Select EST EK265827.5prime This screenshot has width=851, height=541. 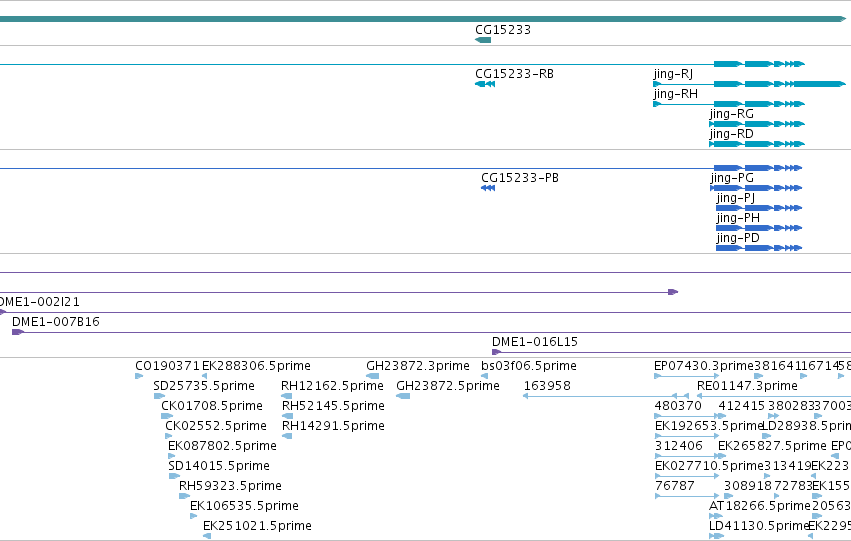coord(772,446)
